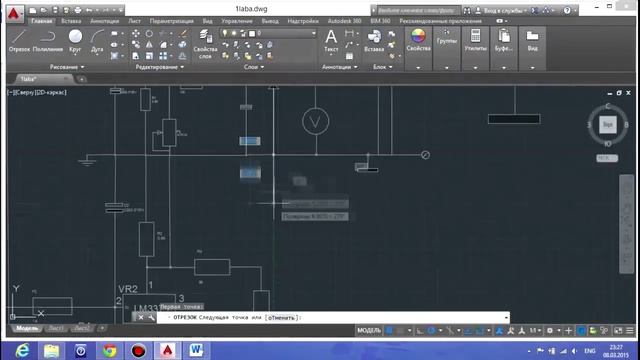Open the workspace switching gear dropdown
Image resolution: width=640 pixels, height=360 pixels.
[553, 330]
